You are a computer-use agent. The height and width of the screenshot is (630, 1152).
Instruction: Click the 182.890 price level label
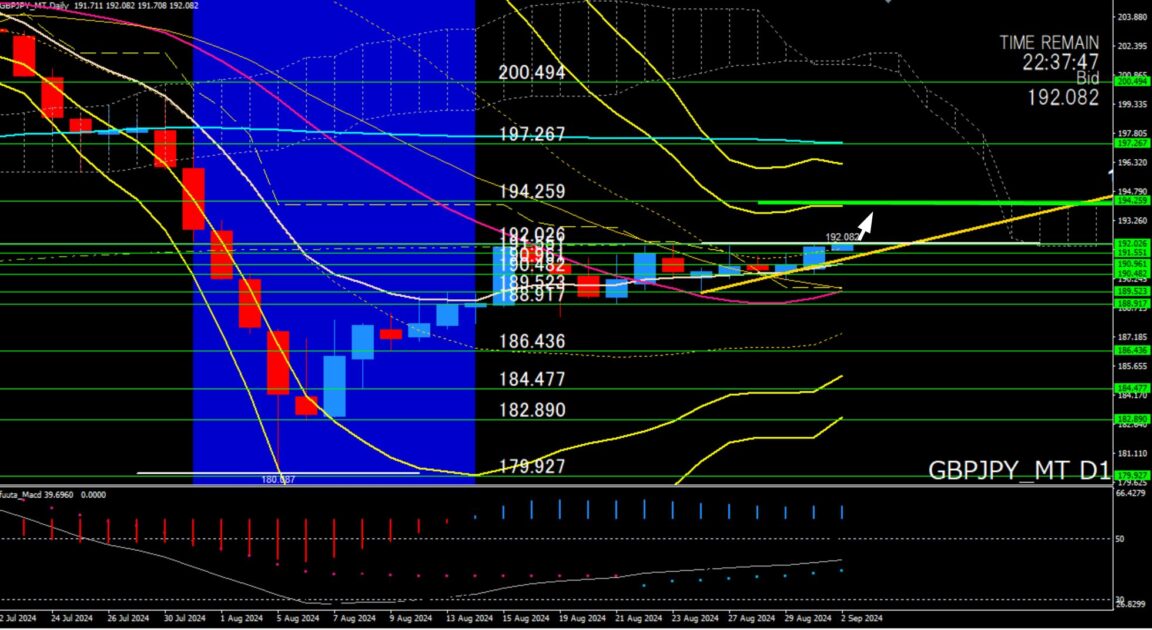point(532,411)
